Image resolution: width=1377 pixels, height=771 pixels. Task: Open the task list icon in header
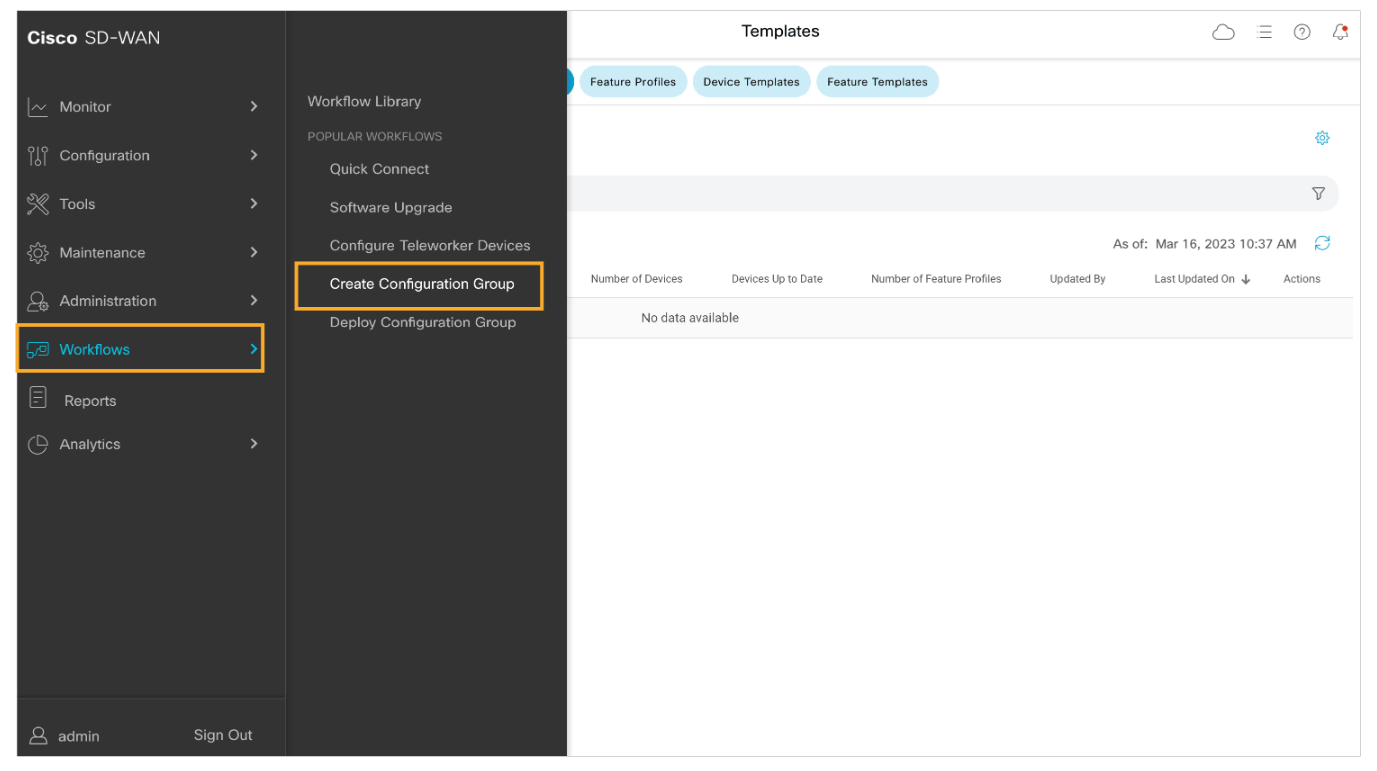pos(1264,32)
